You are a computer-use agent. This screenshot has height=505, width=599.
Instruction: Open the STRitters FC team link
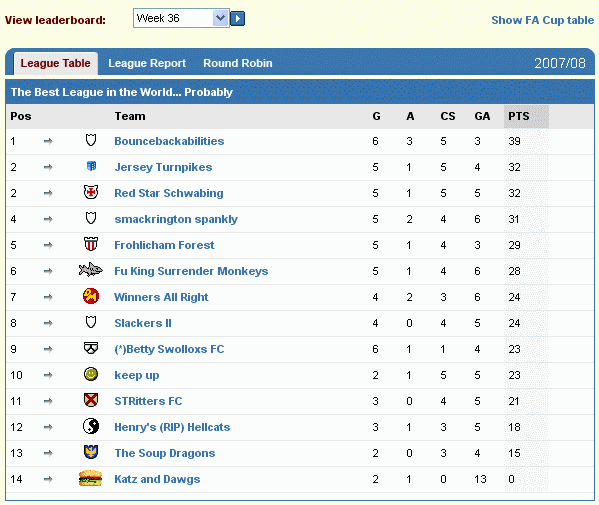[x=148, y=401]
